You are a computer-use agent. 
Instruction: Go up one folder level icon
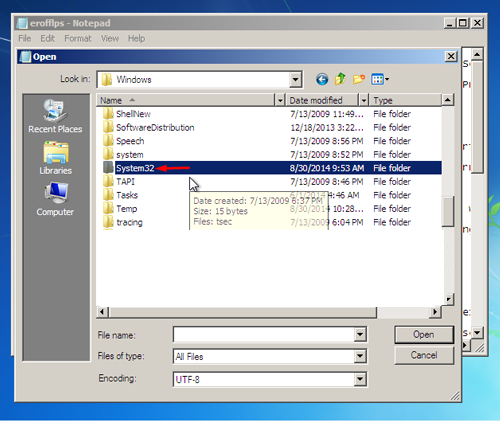[x=340, y=79]
